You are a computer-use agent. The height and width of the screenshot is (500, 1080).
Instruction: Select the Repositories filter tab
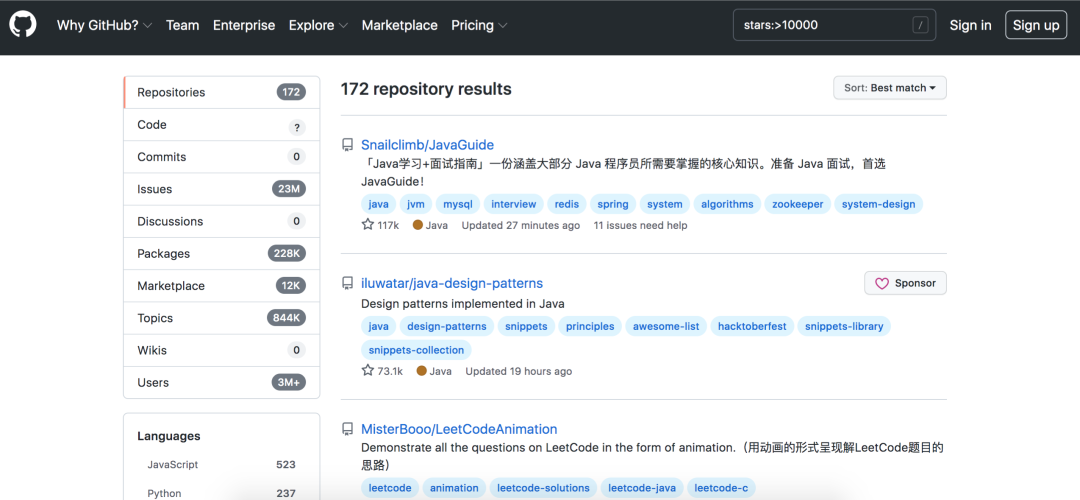click(x=221, y=92)
